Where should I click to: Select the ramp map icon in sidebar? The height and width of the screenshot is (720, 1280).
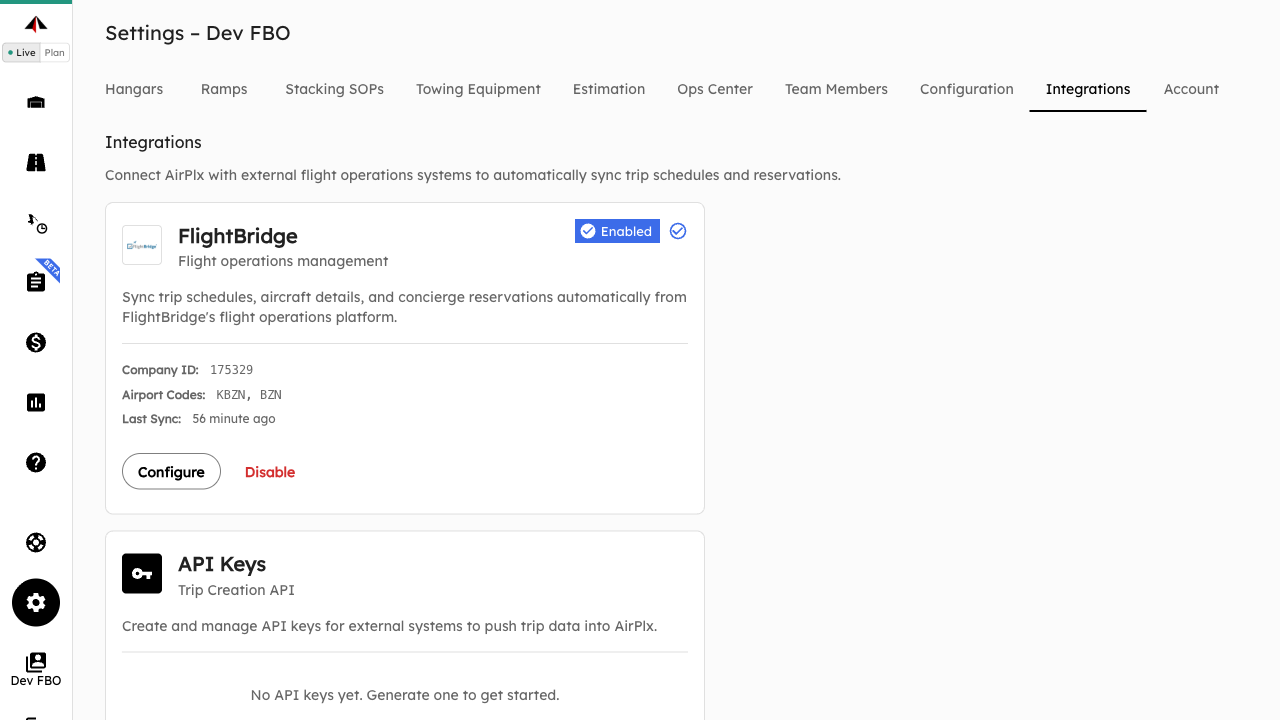tap(36, 162)
